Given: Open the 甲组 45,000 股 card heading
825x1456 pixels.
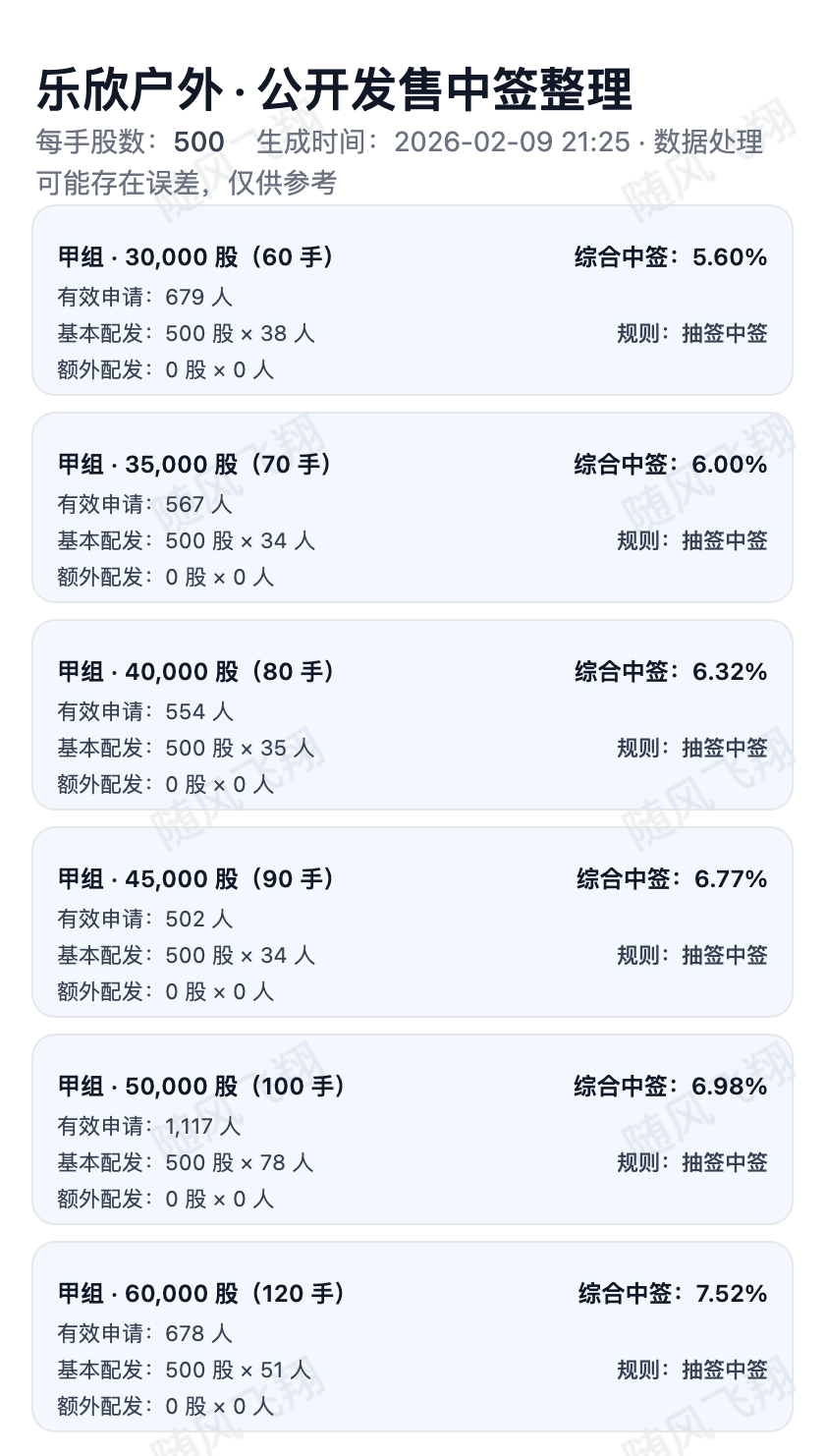Looking at the screenshot, I should [195, 879].
